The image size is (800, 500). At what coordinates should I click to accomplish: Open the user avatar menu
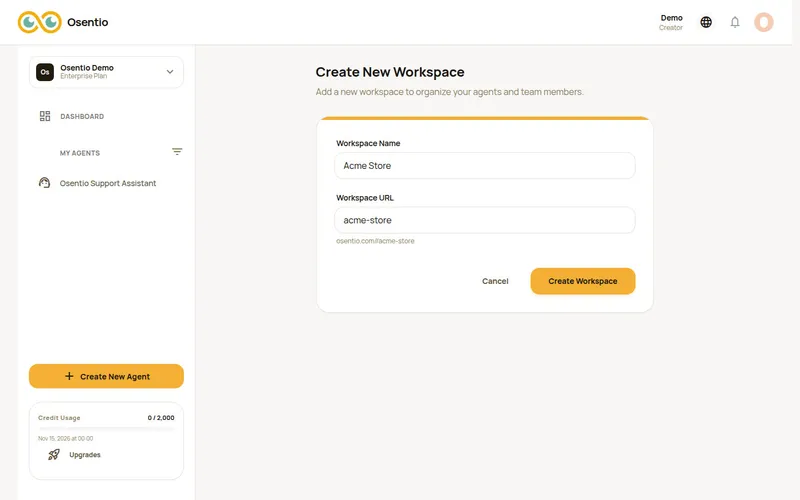(764, 22)
